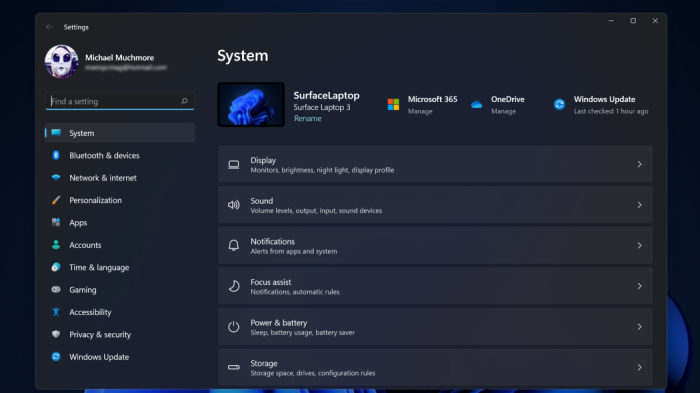700x393 pixels.
Task: Open Display settings title
Action: tap(263, 160)
